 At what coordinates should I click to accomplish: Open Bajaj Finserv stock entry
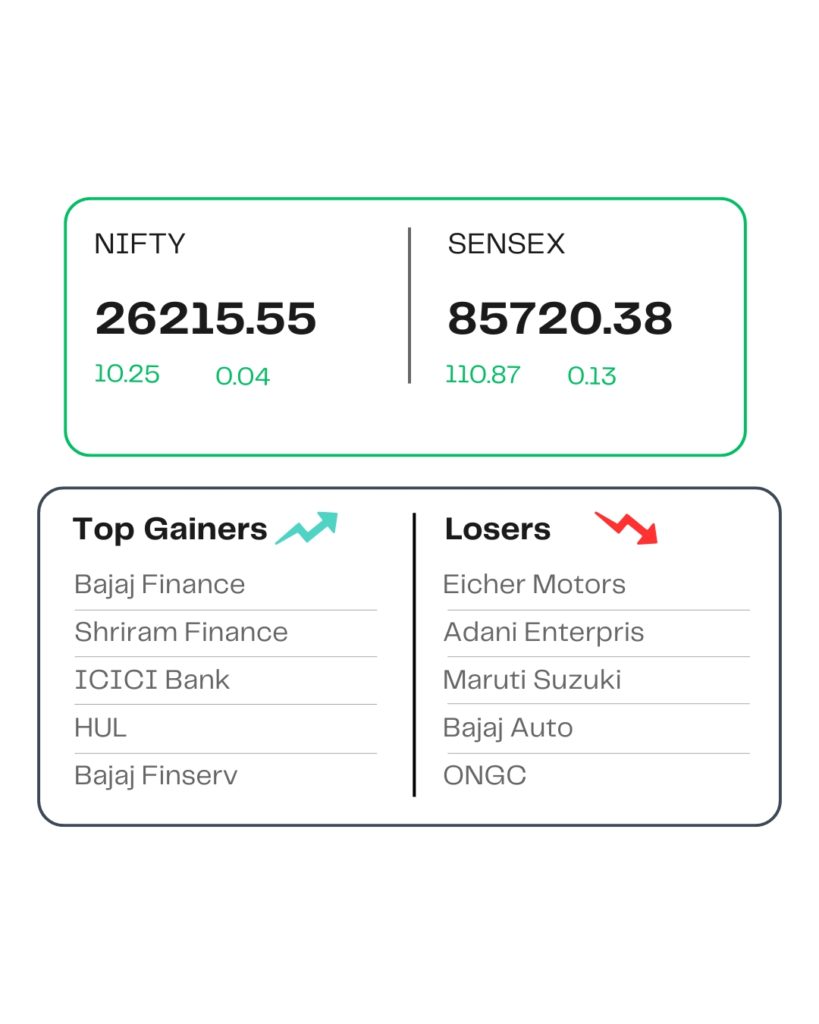click(x=156, y=776)
